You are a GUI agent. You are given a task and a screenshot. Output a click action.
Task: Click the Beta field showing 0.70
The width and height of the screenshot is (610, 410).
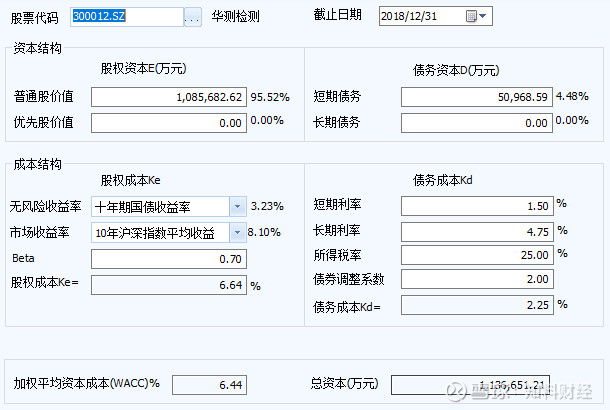point(169,259)
